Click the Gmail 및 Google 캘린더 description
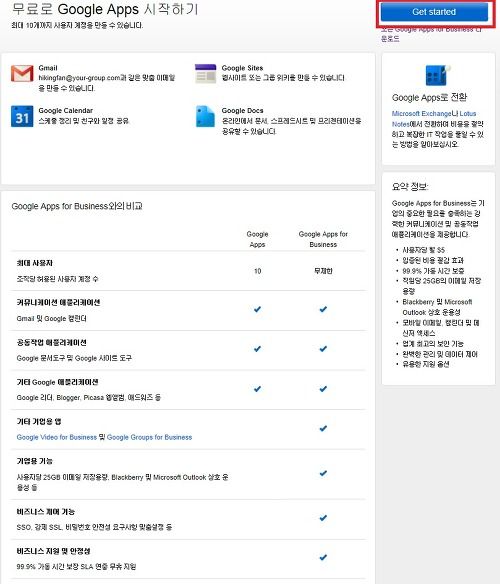This screenshot has height=584, width=500. pyautogui.click(x=51, y=319)
